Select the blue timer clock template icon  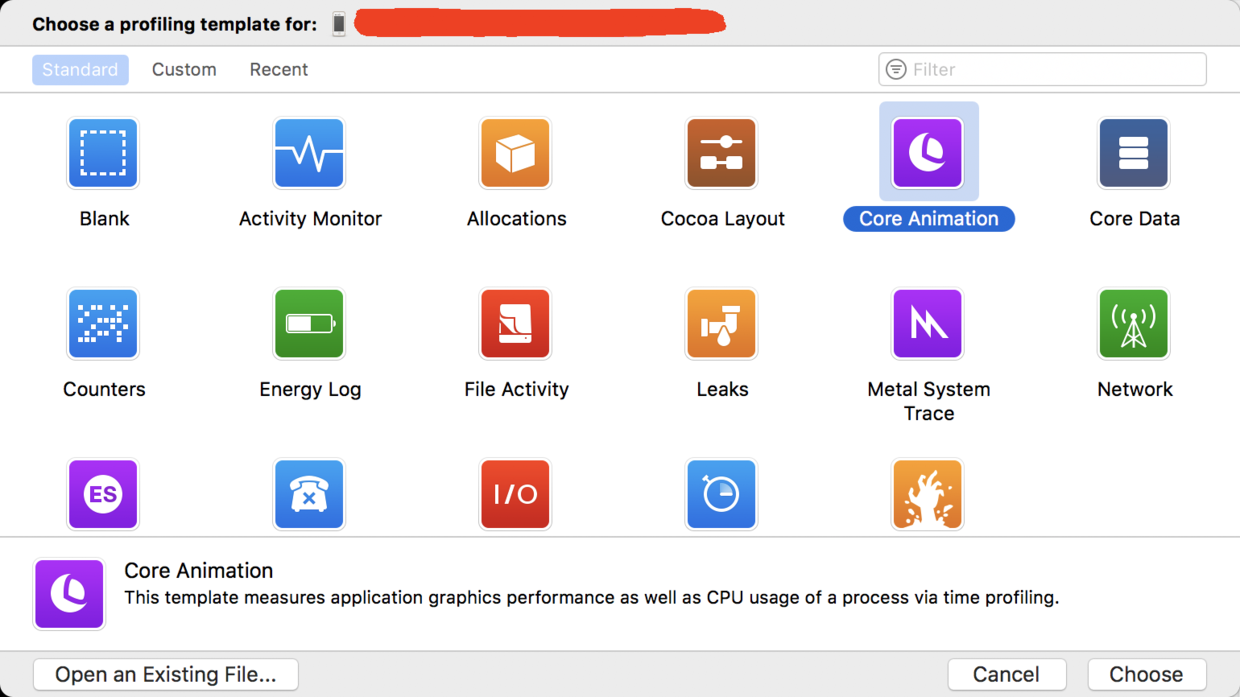[x=721, y=494]
